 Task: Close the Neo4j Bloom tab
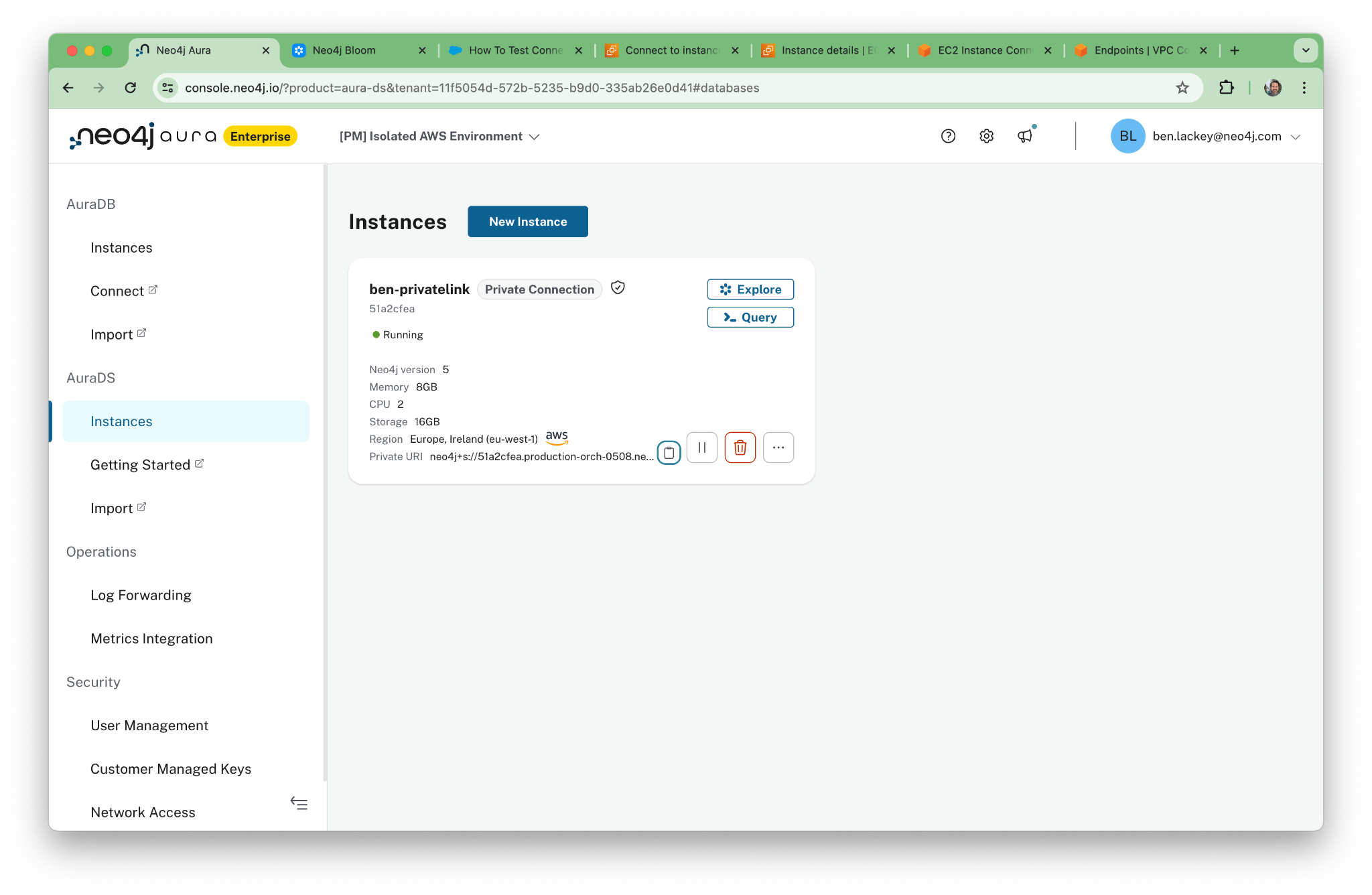click(x=422, y=50)
